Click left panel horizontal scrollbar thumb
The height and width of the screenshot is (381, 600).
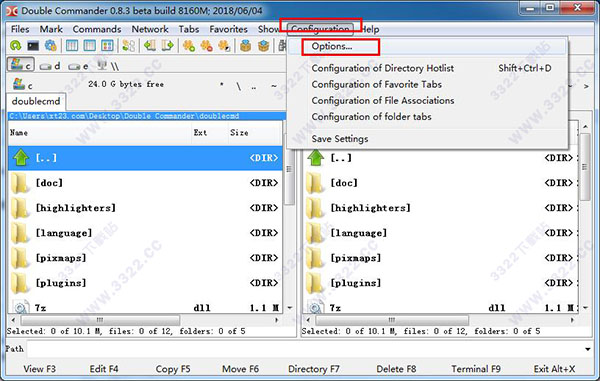(100, 320)
